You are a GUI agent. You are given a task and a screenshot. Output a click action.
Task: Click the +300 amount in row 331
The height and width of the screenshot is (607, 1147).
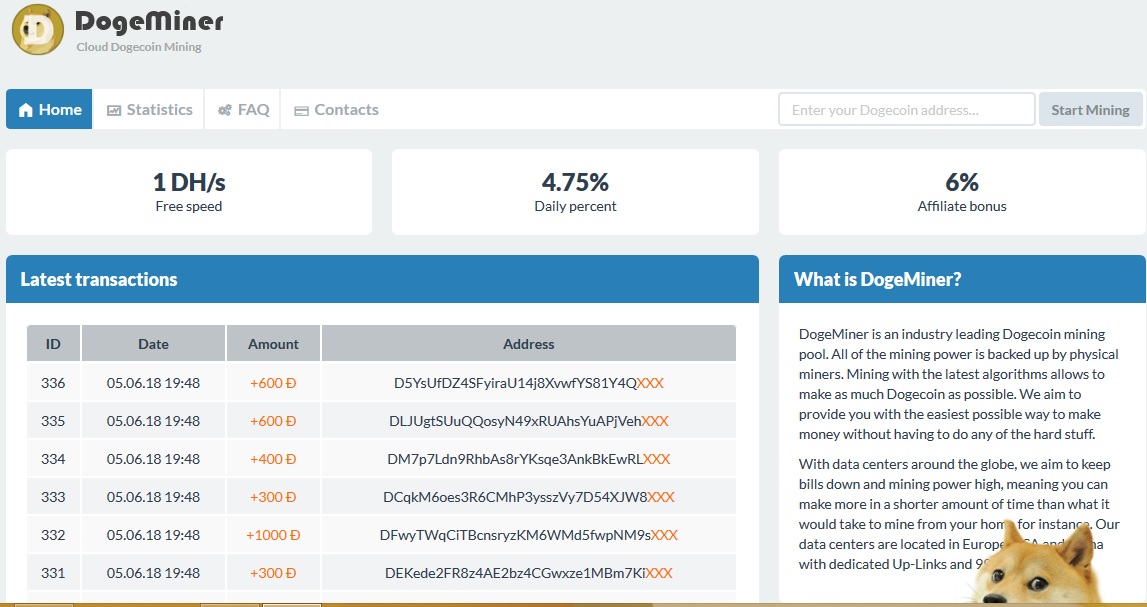(x=273, y=573)
